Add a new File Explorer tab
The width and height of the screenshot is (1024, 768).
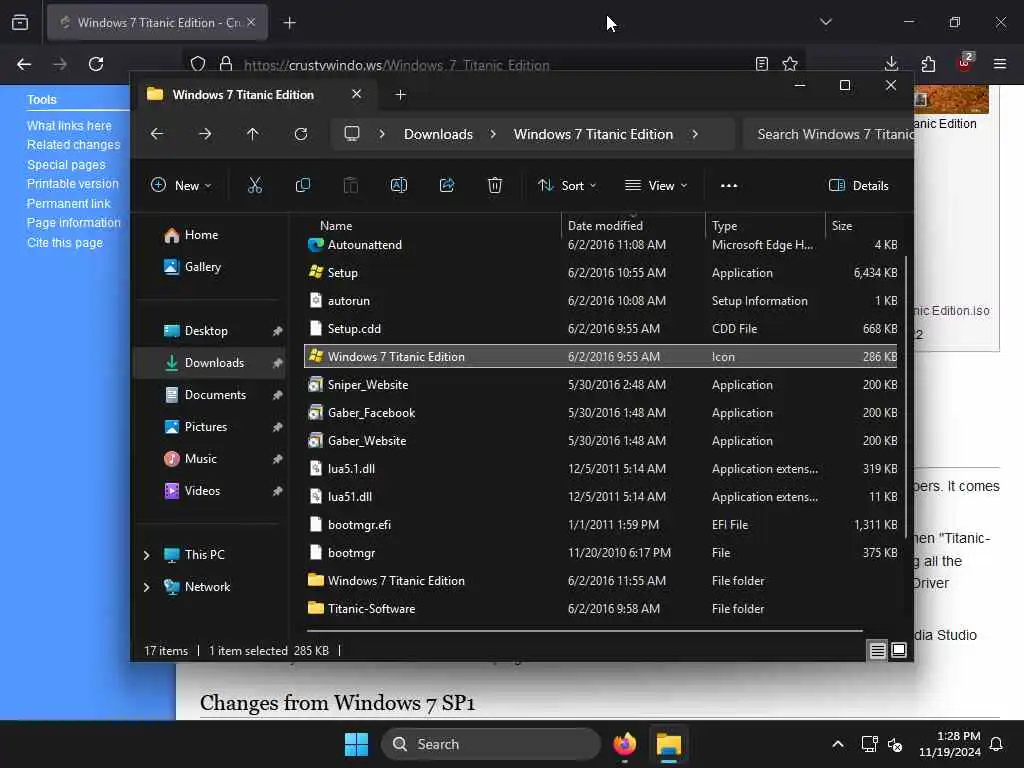(400, 95)
